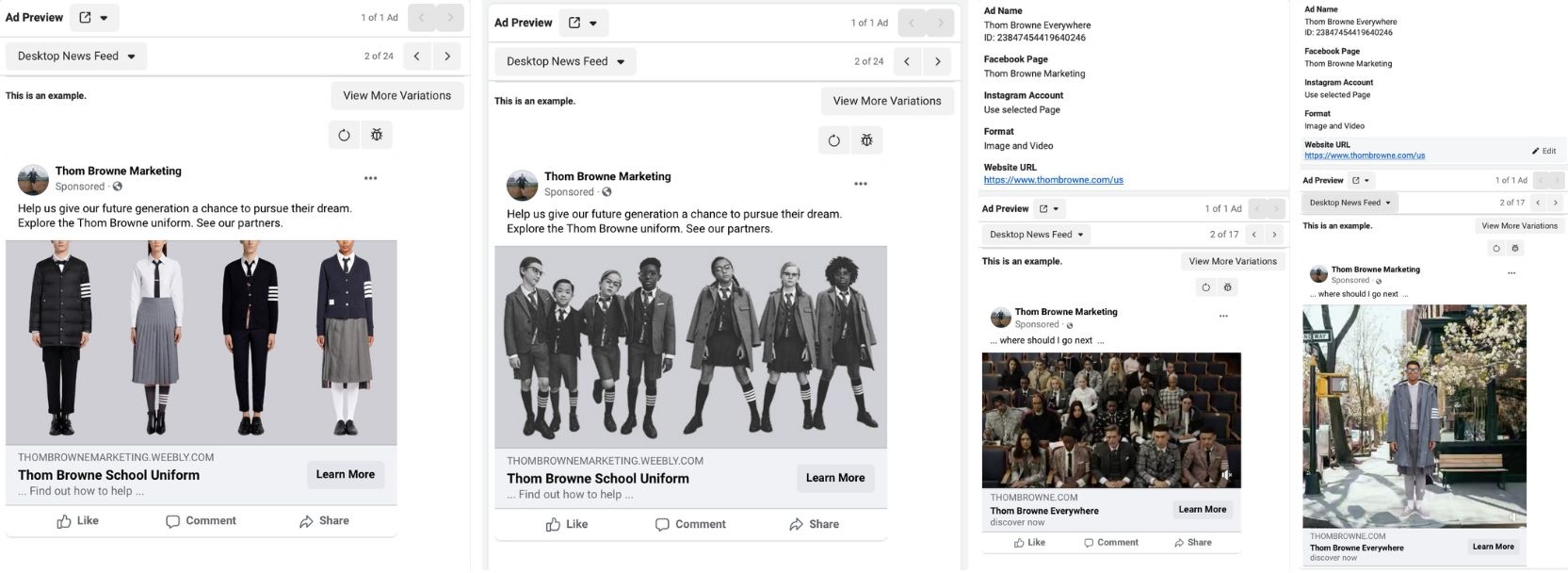
Task: Click the globe audience icon on the children photo post
Action: pos(606,192)
